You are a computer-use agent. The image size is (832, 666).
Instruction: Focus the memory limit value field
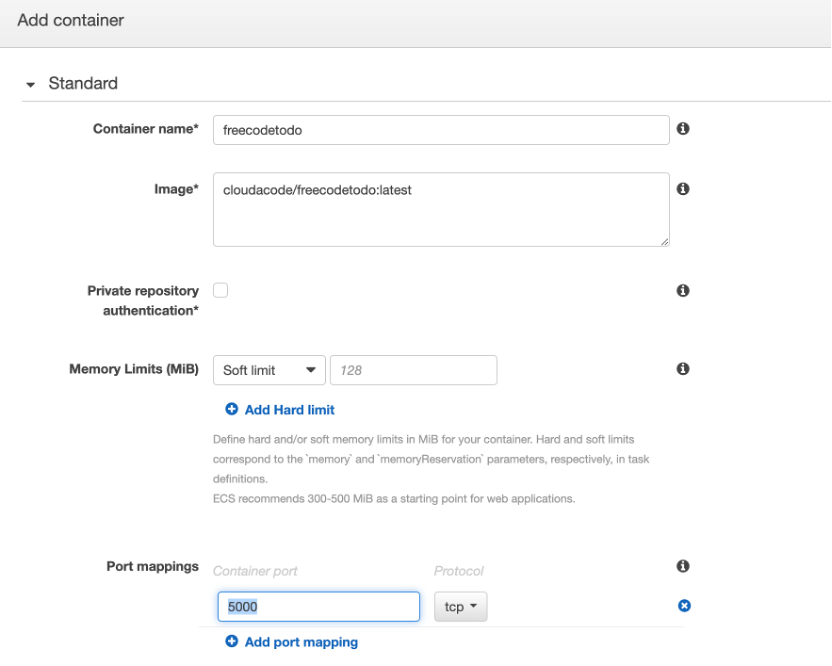413,370
